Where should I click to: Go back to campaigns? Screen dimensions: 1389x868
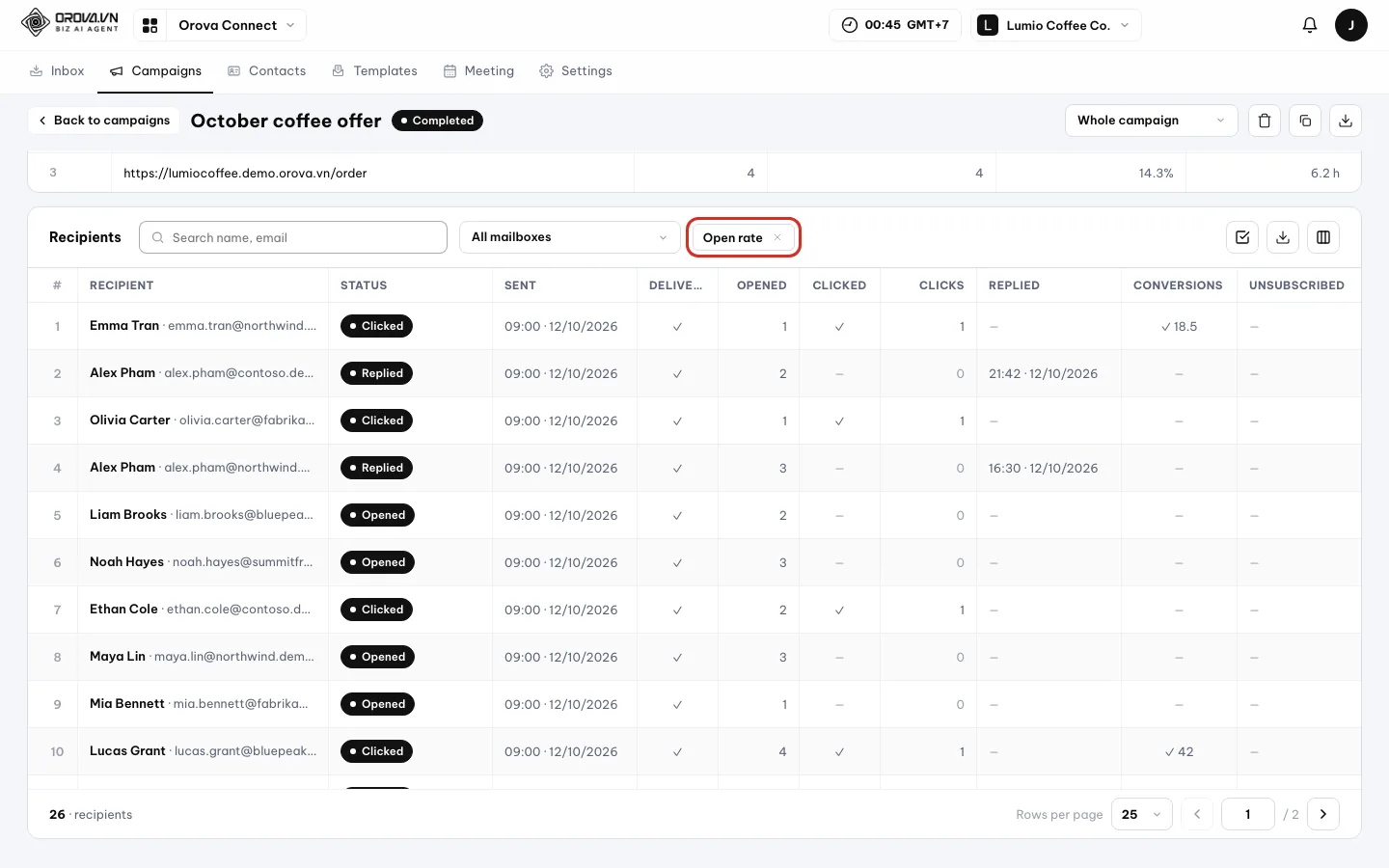click(x=103, y=121)
